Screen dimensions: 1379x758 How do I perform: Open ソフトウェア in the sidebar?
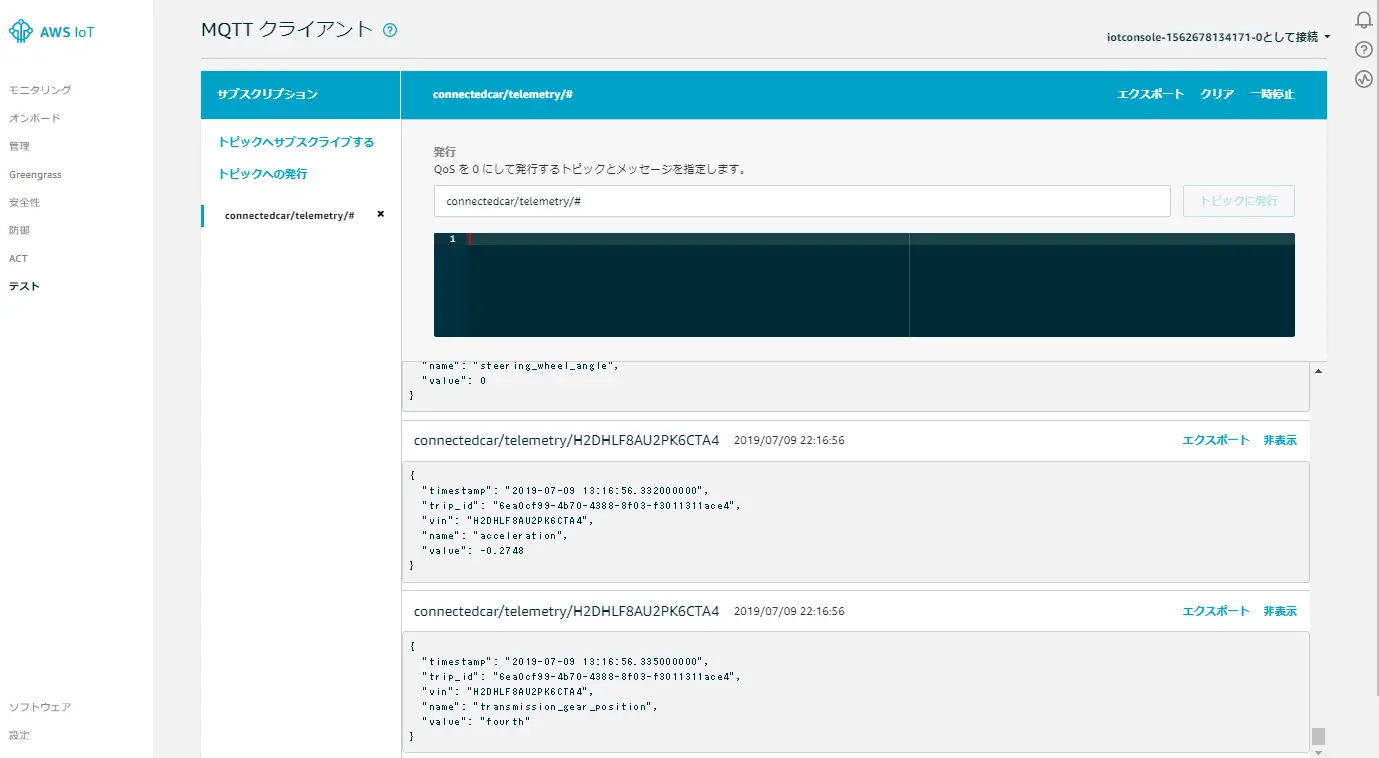[40, 707]
